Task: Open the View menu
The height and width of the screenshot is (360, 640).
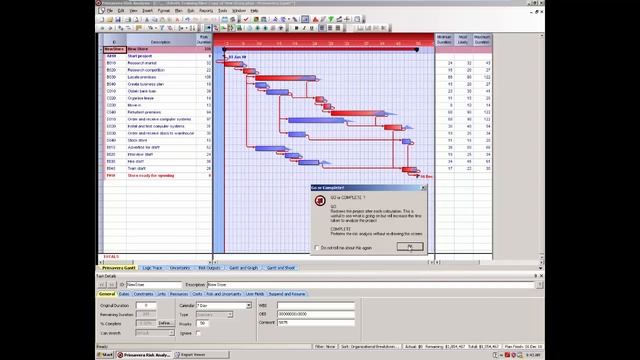Action: click(133, 11)
